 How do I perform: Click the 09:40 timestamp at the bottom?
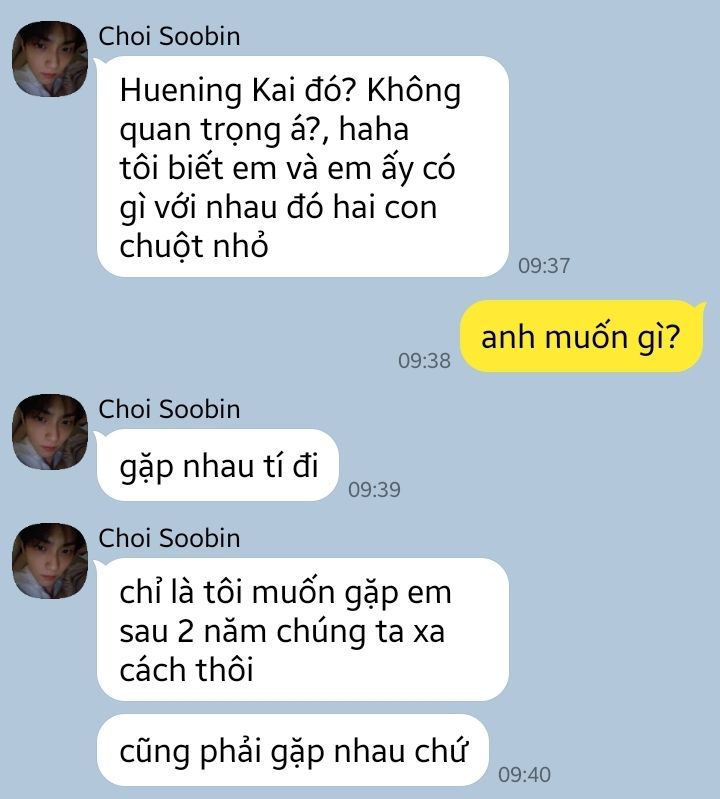(x=524, y=775)
